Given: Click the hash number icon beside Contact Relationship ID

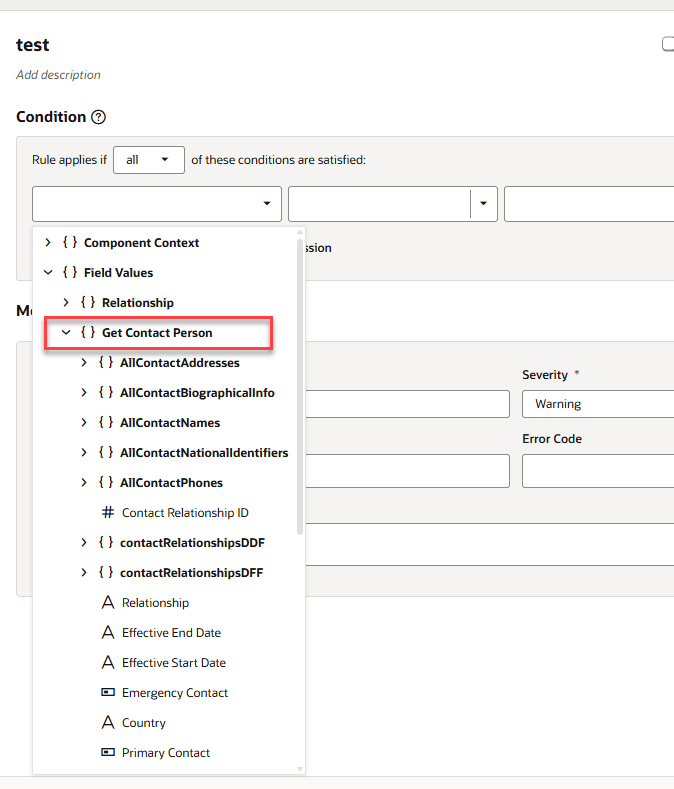Looking at the screenshot, I should (108, 513).
